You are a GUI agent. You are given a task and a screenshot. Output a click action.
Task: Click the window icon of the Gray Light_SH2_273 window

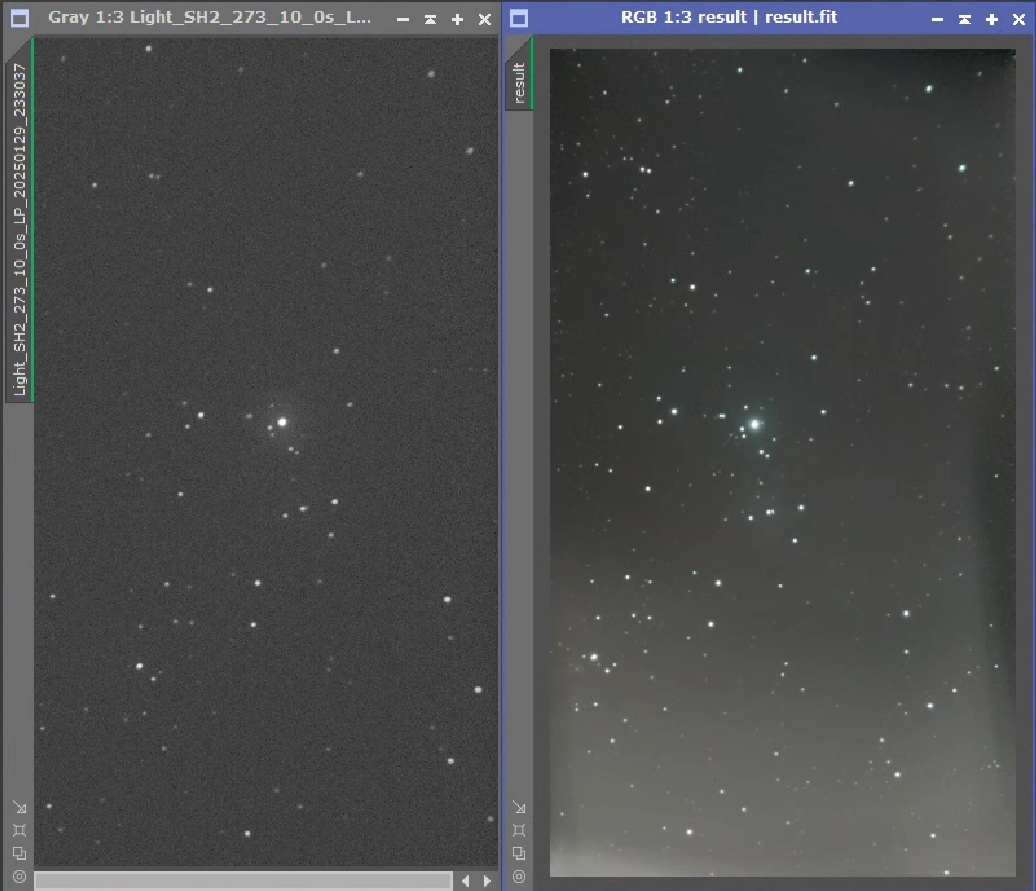(x=20, y=18)
